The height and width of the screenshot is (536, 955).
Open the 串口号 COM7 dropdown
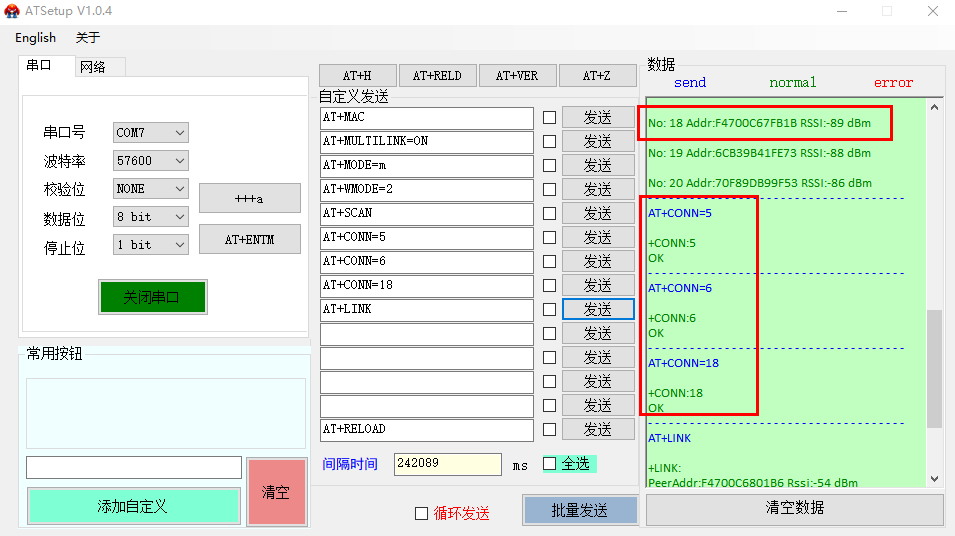click(x=151, y=133)
